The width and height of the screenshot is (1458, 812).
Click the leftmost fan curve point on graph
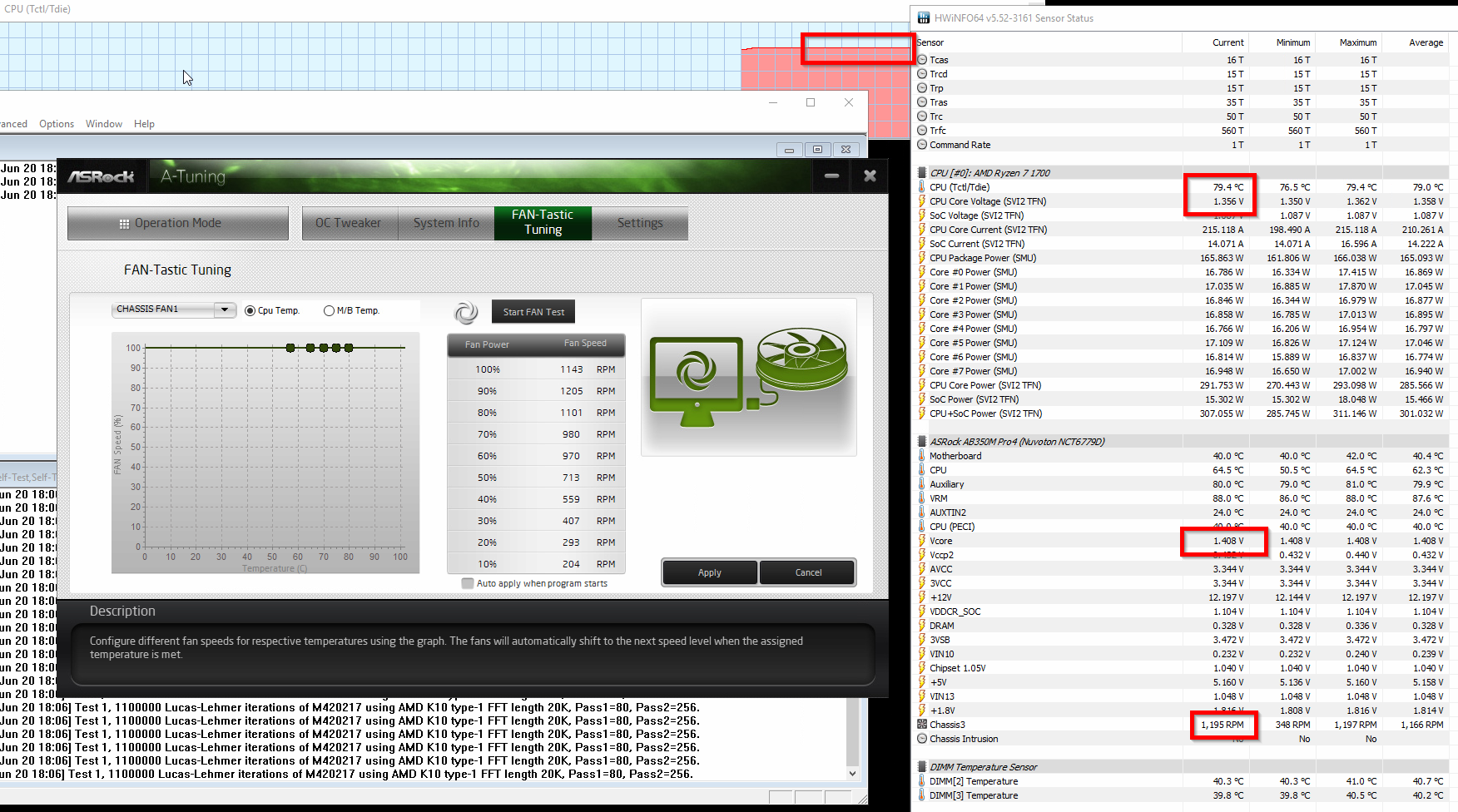(x=290, y=348)
